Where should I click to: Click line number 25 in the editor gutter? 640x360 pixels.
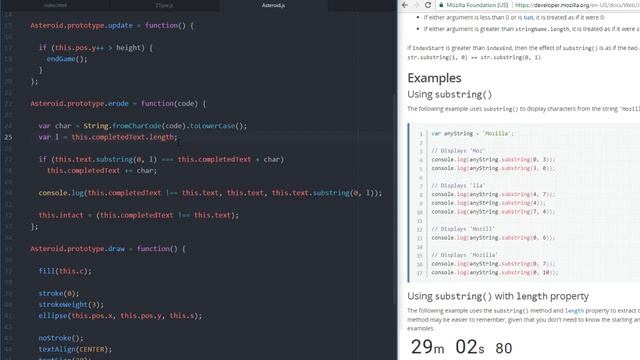8,137
